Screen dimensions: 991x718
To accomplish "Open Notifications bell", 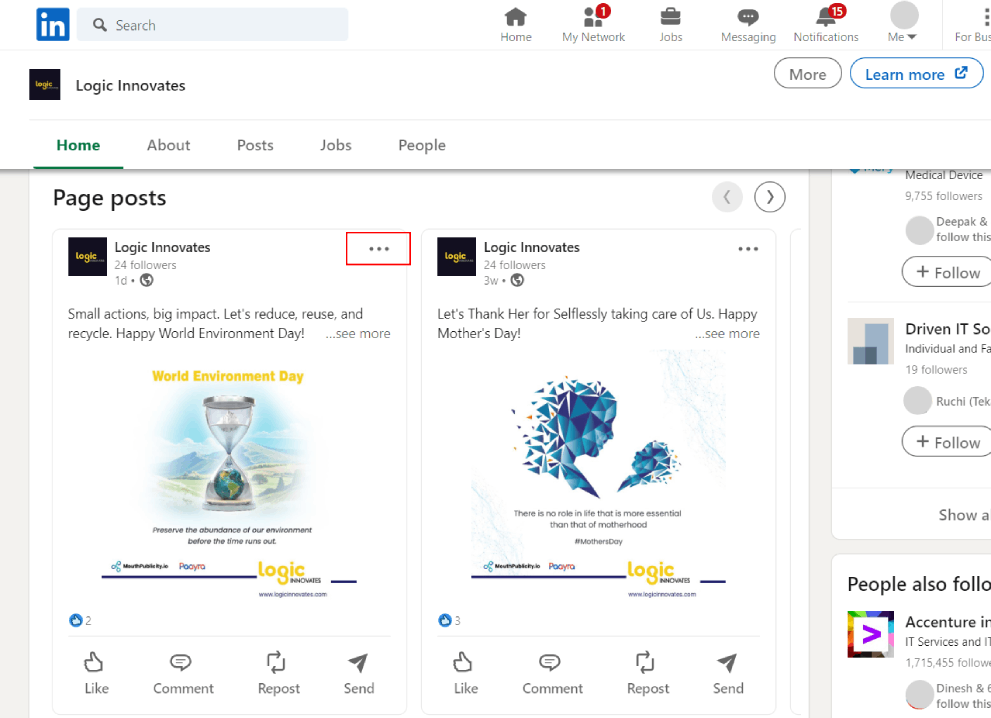I will coord(826,25).
